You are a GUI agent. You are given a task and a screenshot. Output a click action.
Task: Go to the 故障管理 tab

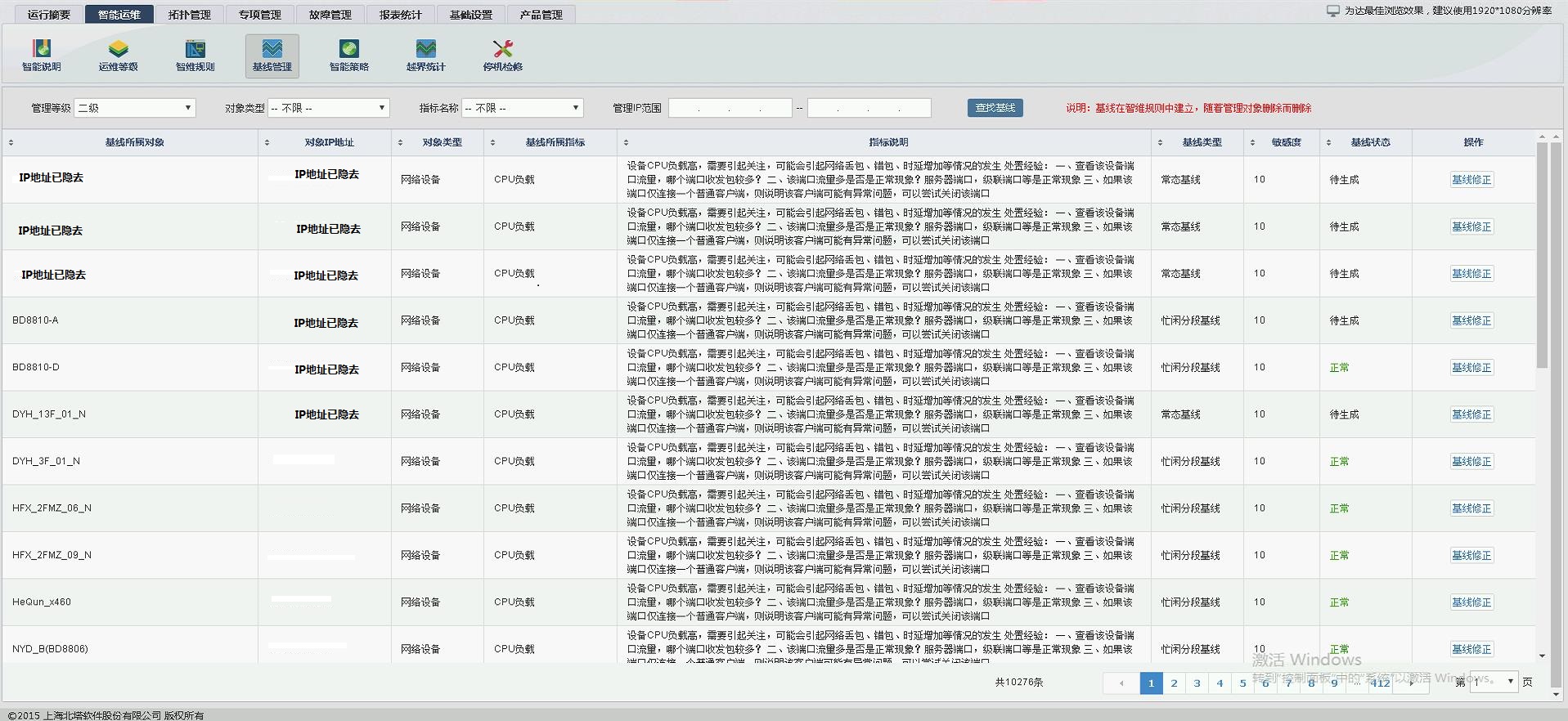point(330,15)
